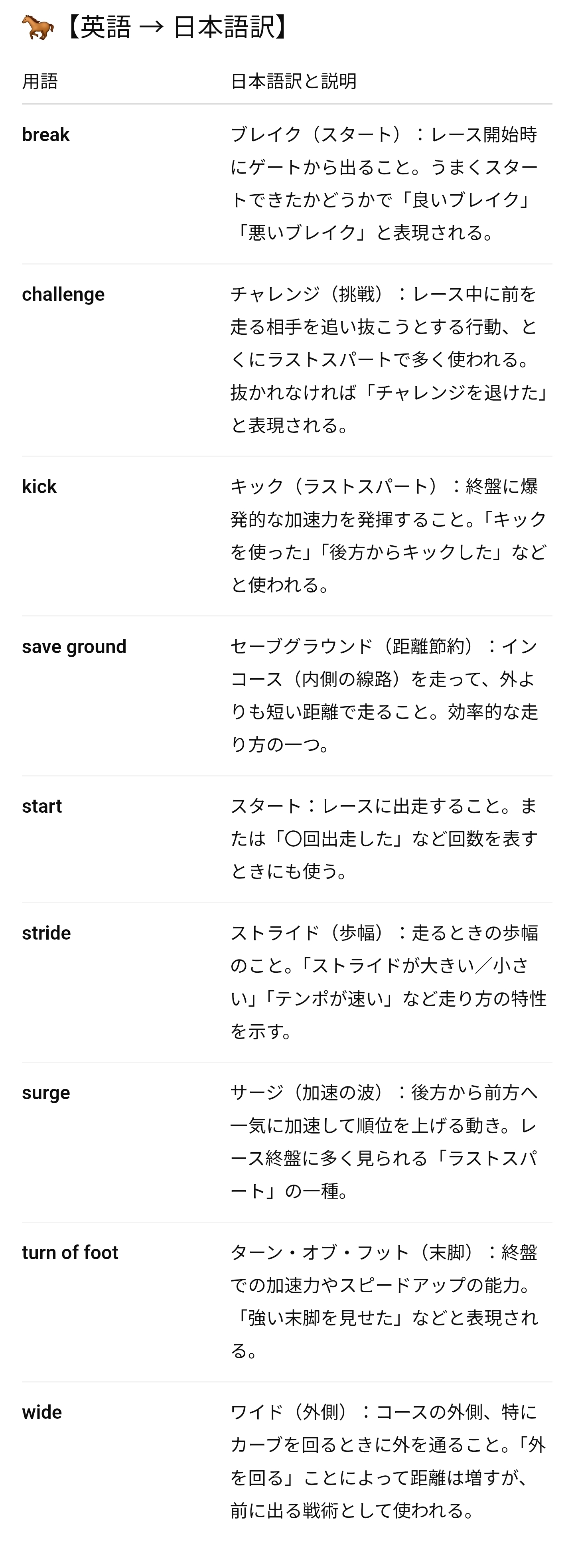
Task: Click the チャレンジ(挑戦) explanation text
Action: tap(390, 360)
